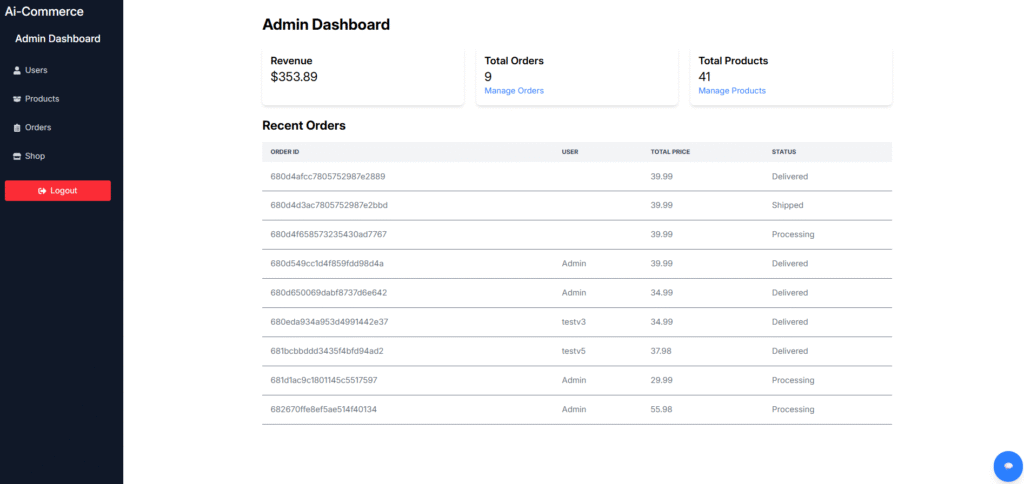
Task: Select order ID 680d4d3ac7805752987e2bbd
Action: click(x=329, y=205)
